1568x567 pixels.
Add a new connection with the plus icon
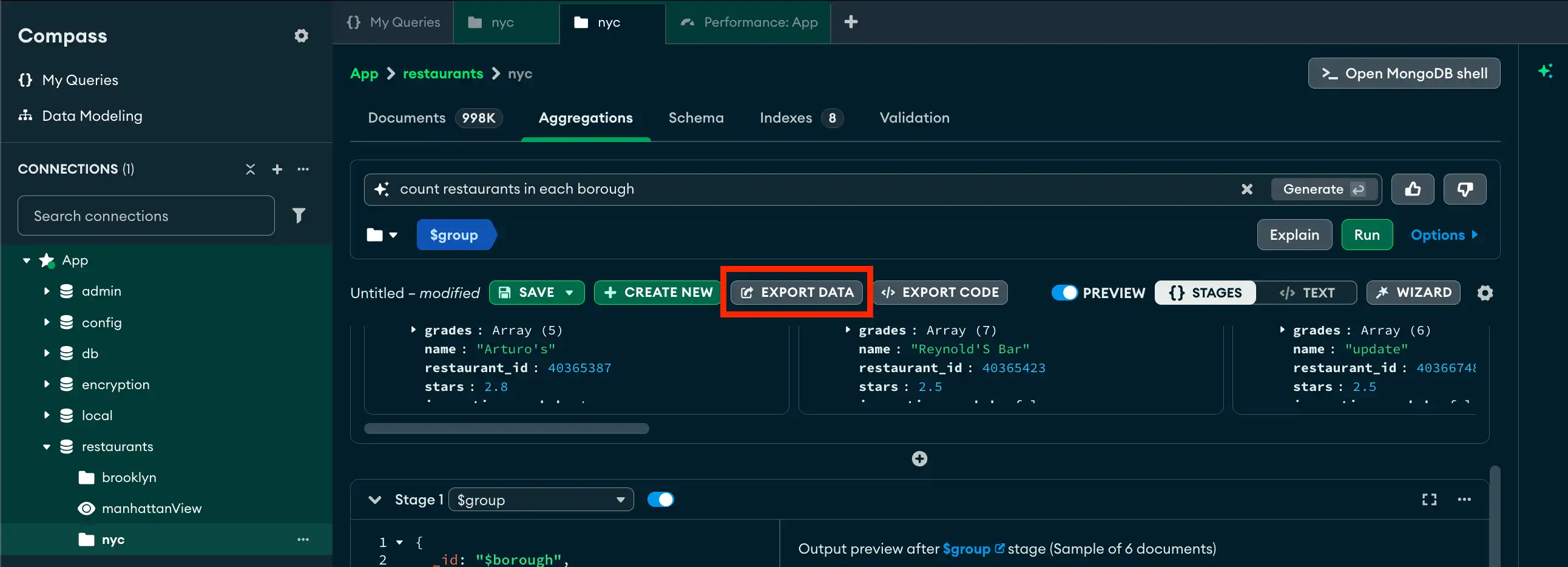pos(277,169)
